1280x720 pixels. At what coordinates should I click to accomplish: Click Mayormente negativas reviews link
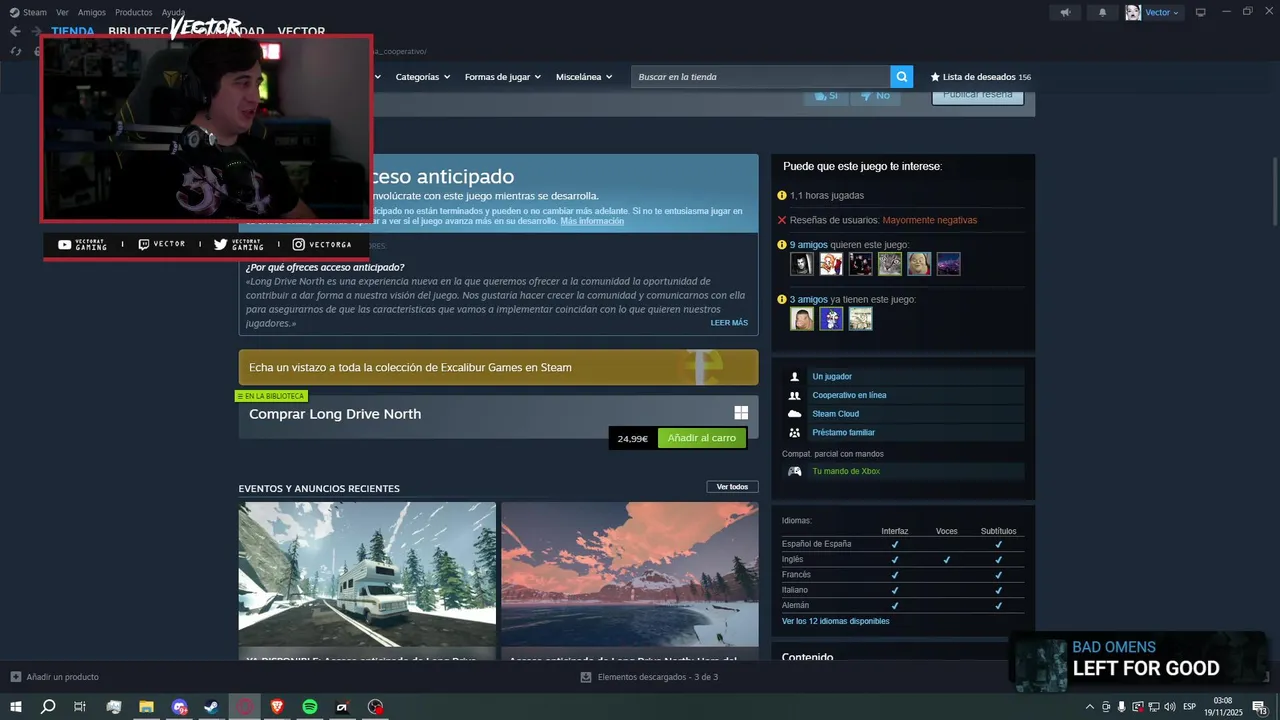(x=930, y=220)
